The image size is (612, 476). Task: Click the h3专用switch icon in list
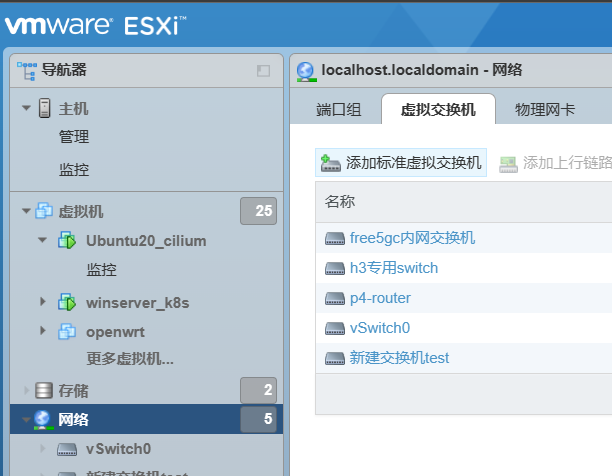coord(334,268)
